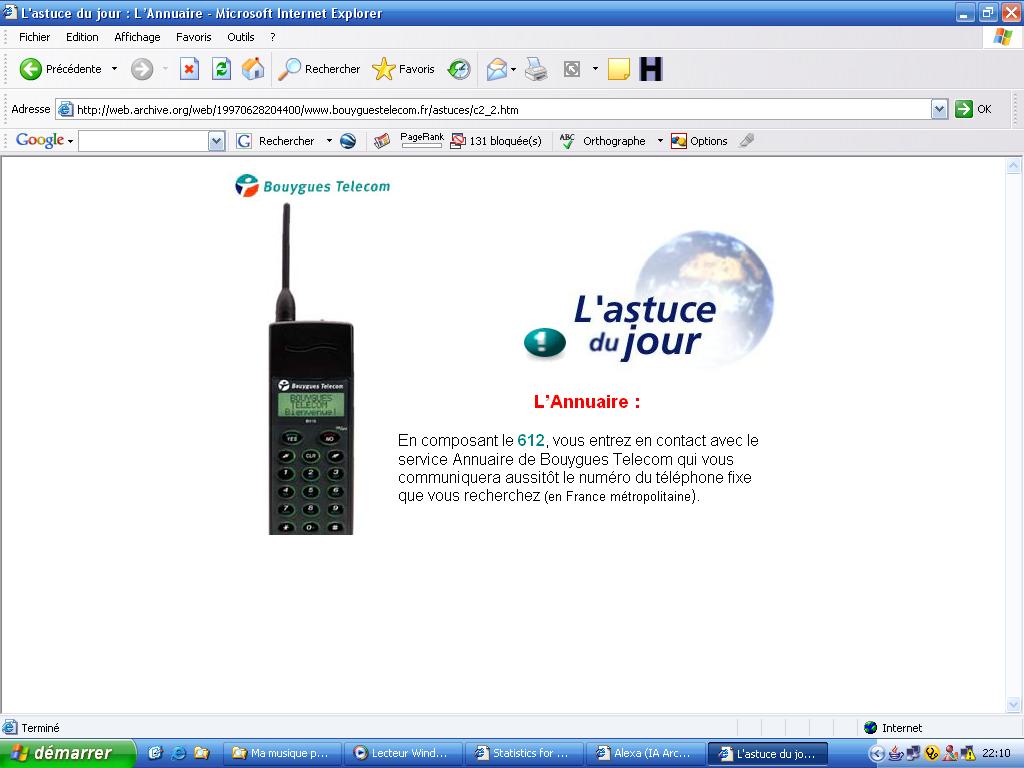1024x768 pixels.
Task: Open the History clock icon
Action: [x=459, y=69]
